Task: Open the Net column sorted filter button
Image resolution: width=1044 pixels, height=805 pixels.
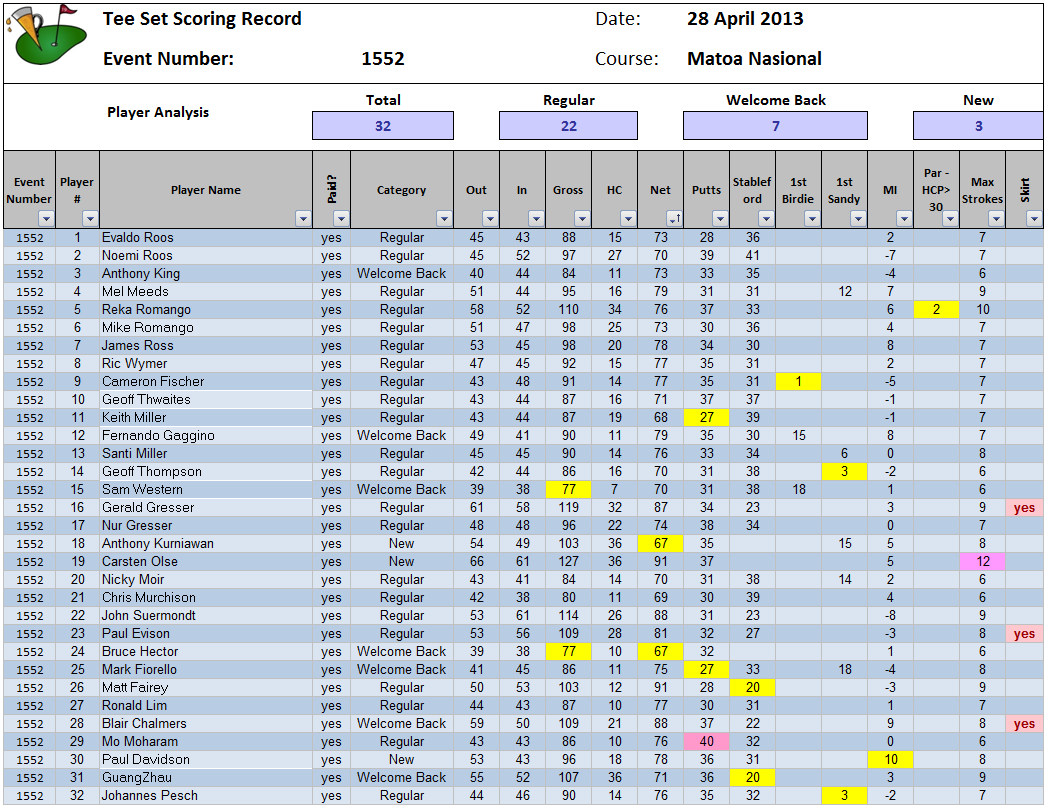Action: tap(674, 218)
